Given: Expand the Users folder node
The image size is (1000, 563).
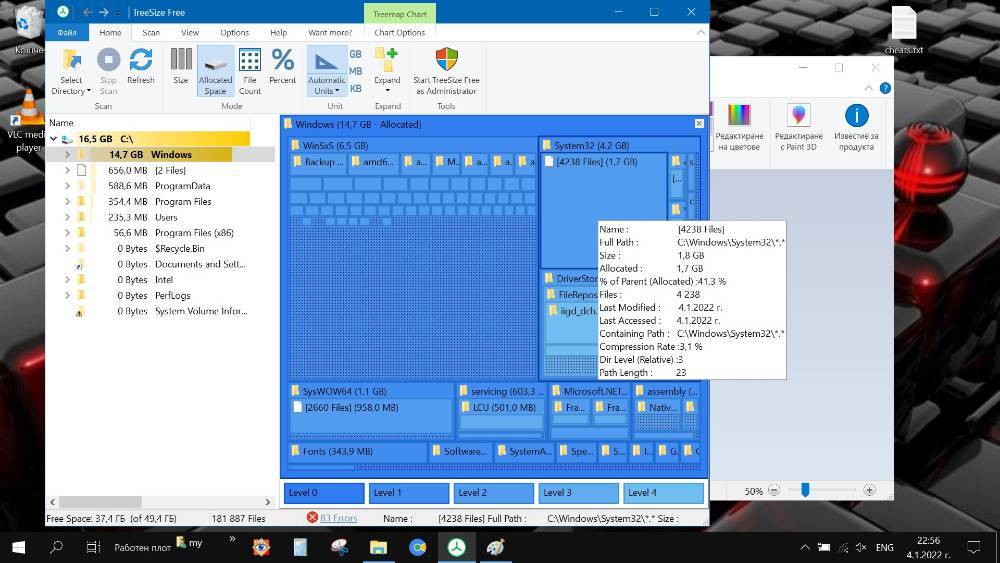Looking at the screenshot, I should tap(67, 217).
